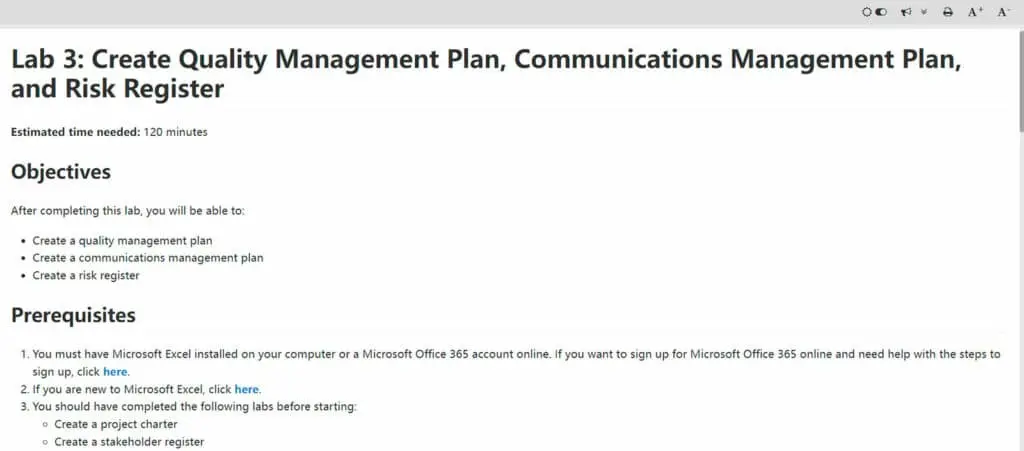The height and width of the screenshot is (451, 1024).
Task: Click the Objectives heading
Action: point(61,172)
